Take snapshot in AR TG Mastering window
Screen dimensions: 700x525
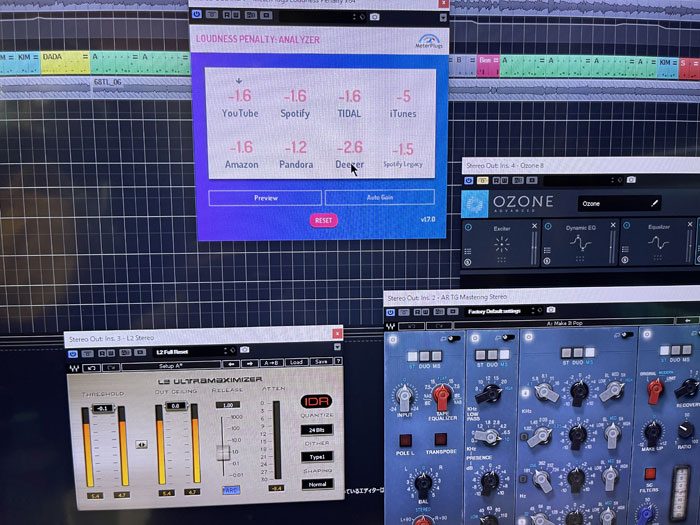point(551,310)
